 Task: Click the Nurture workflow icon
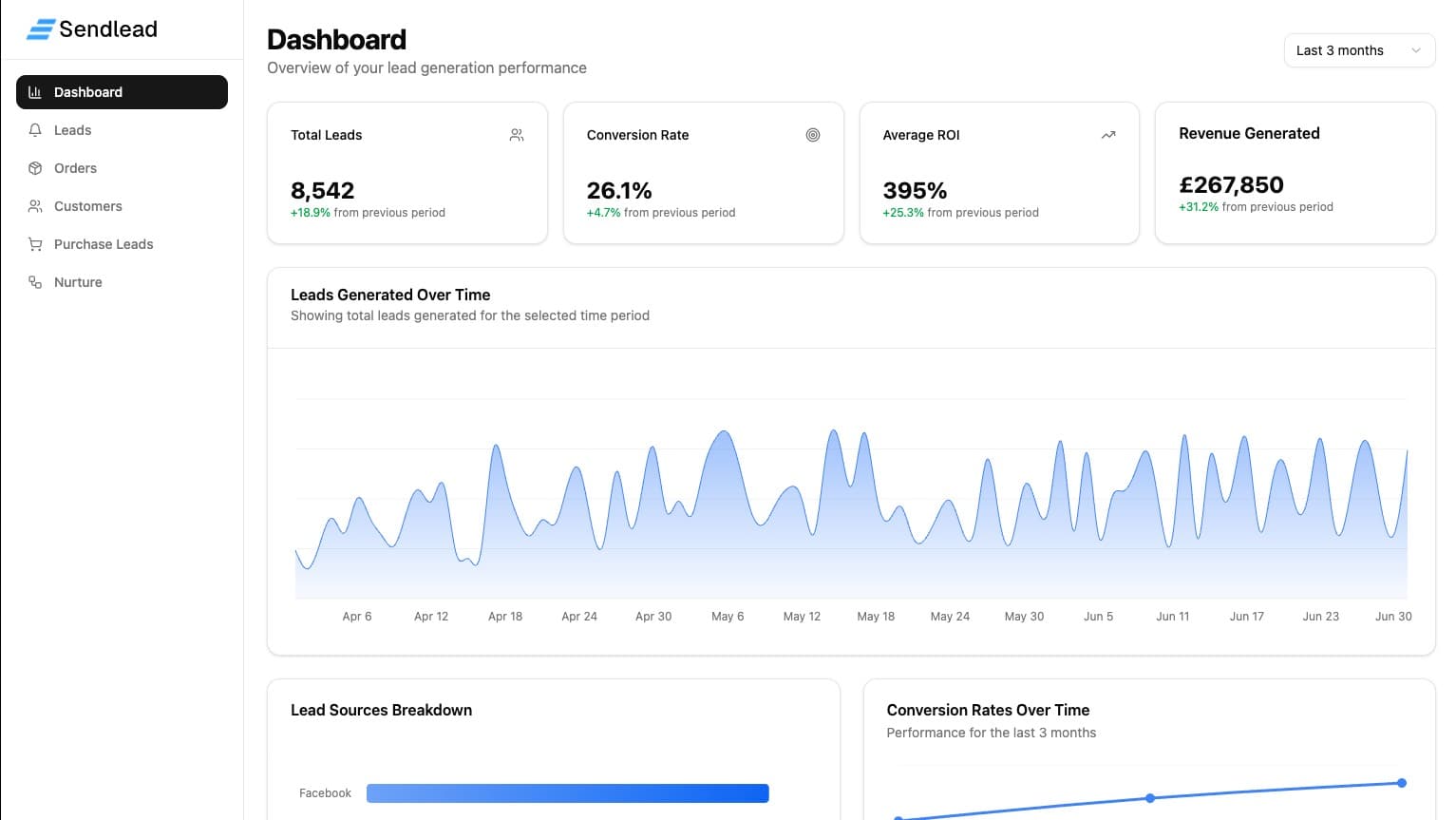pyautogui.click(x=35, y=282)
